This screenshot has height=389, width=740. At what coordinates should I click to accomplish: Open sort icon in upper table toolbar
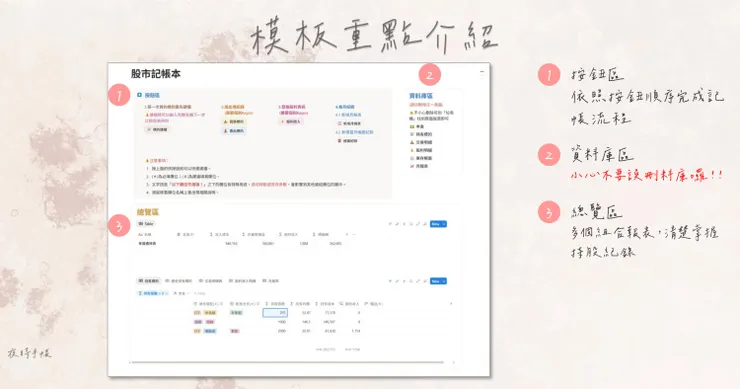coord(397,224)
